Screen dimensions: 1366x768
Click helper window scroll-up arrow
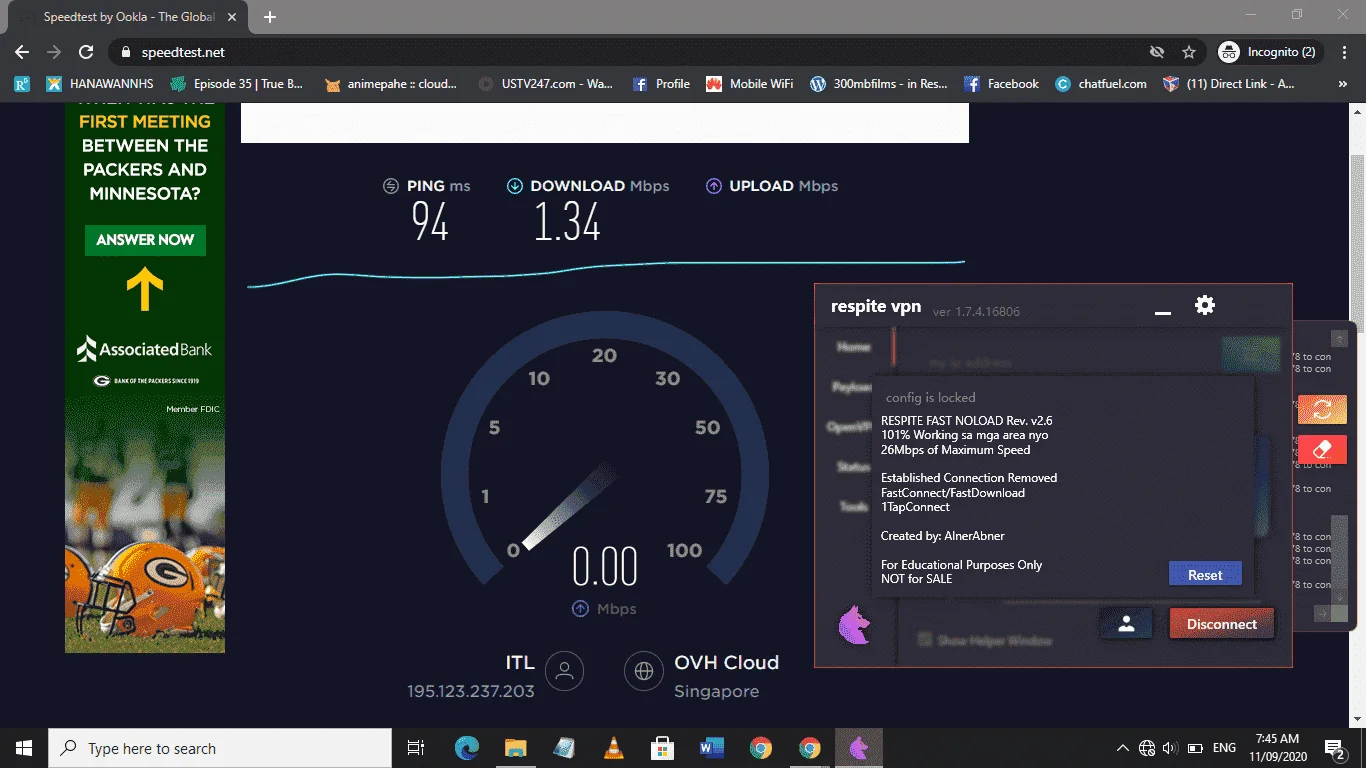pyautogui.click(x=1339, y=339)
